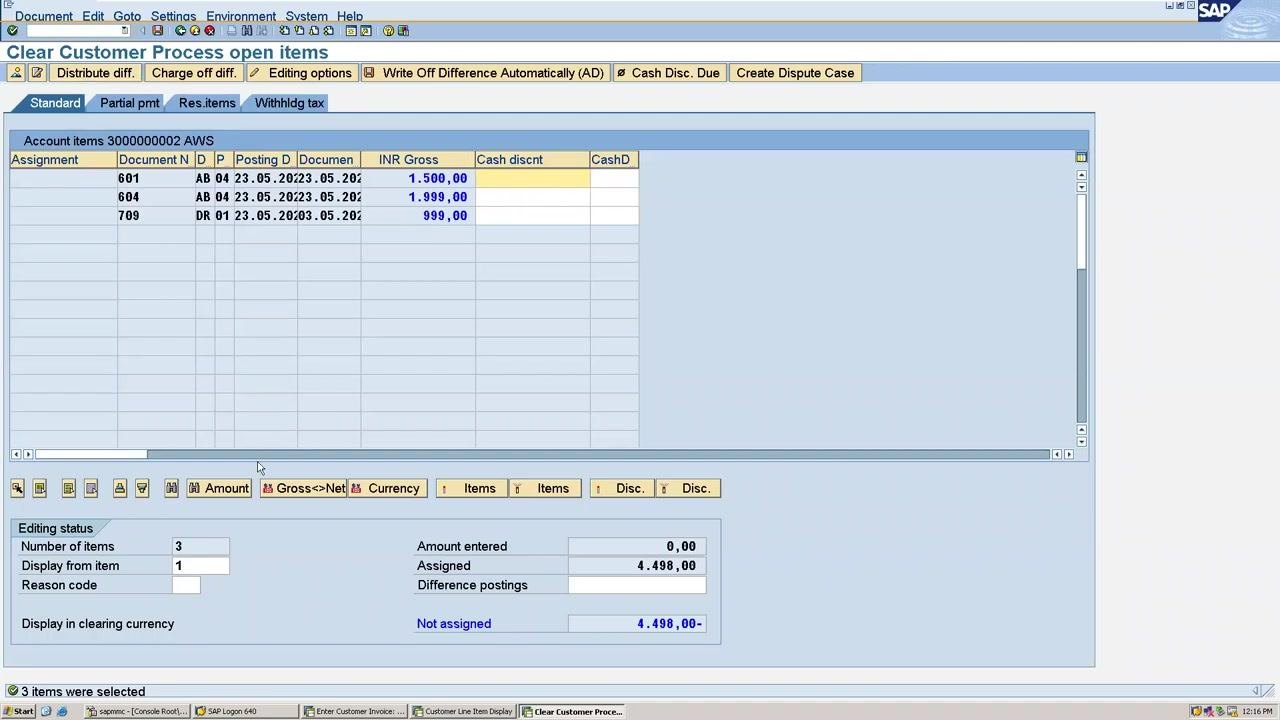Click the Sort descending icon below the table
This screenshot has width=1280, height=720.
pyautogui.click(x=142, y=488)
